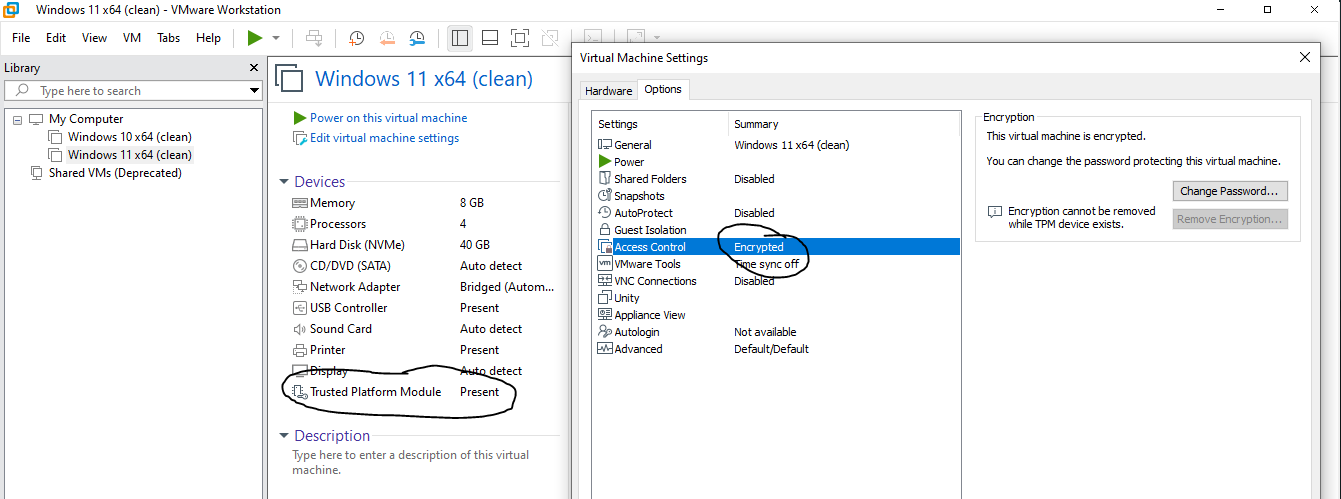
Task: Close the Library panel
Action: 254,68
